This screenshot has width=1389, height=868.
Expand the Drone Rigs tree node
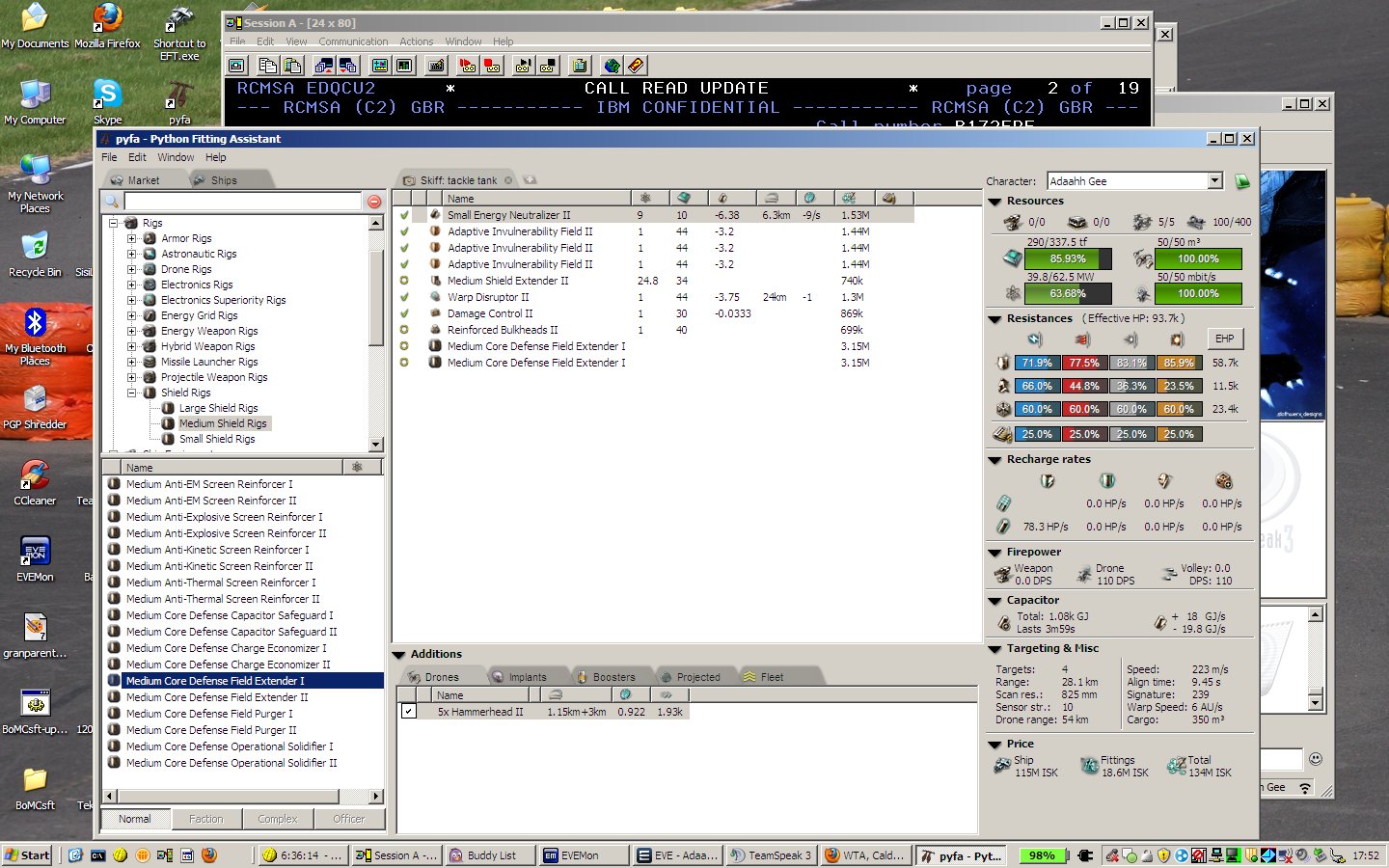coord(132,269)
